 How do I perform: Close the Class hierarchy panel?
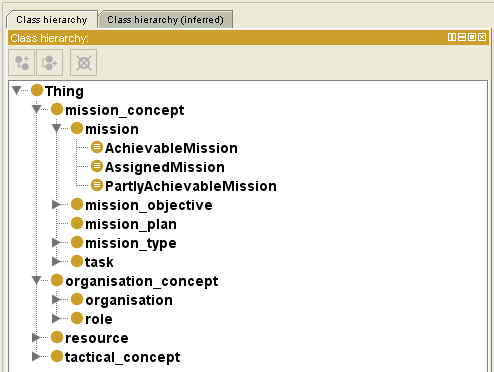click(x=482, y=37)
